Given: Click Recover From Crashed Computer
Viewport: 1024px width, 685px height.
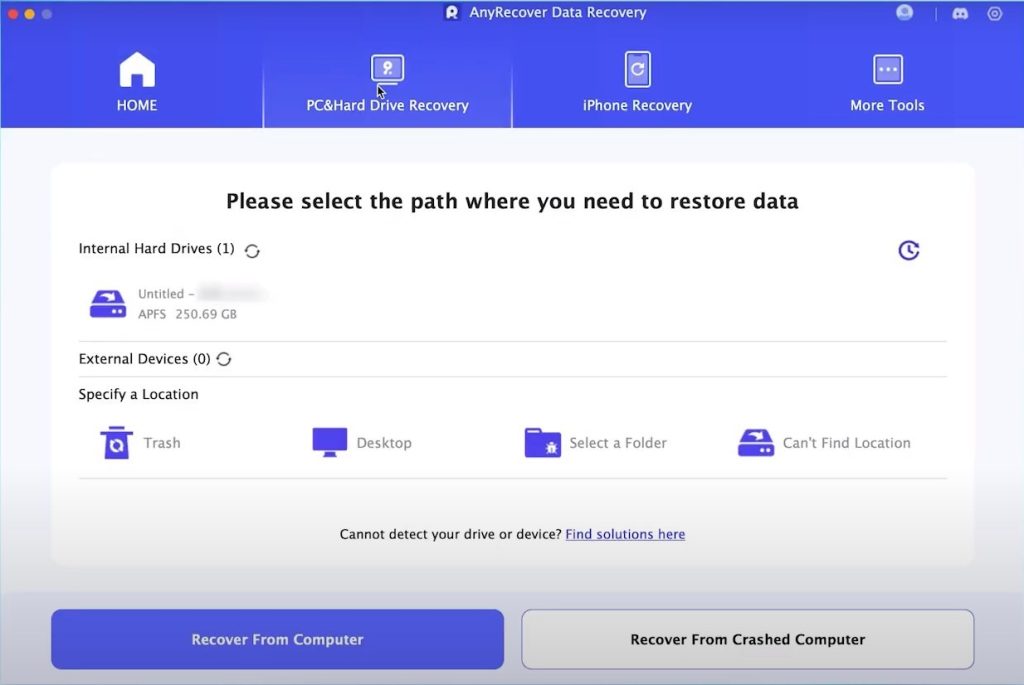Looking at the screenshot, I should tap(748, 639).
